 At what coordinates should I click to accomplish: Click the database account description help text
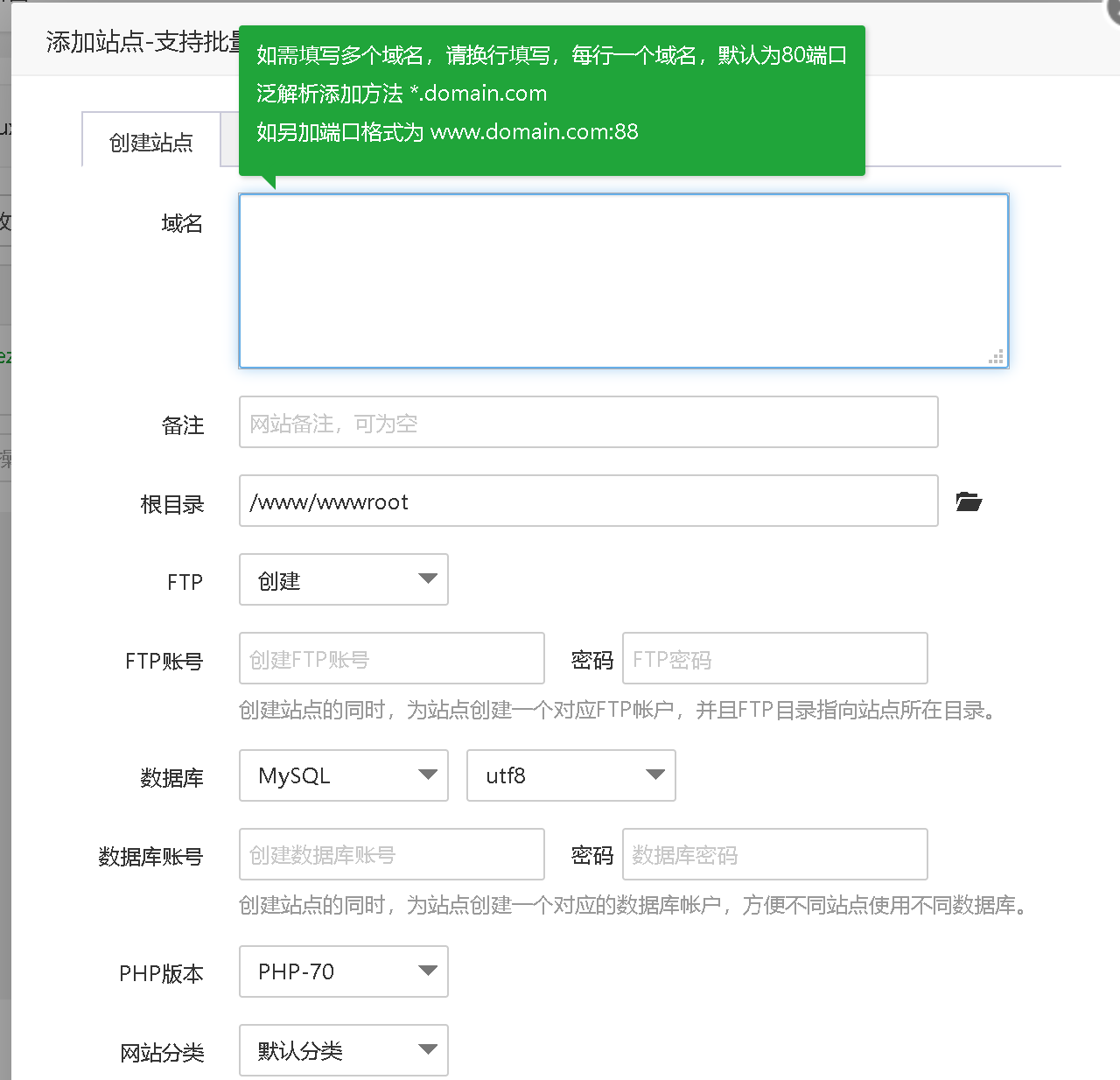[635, 905]
